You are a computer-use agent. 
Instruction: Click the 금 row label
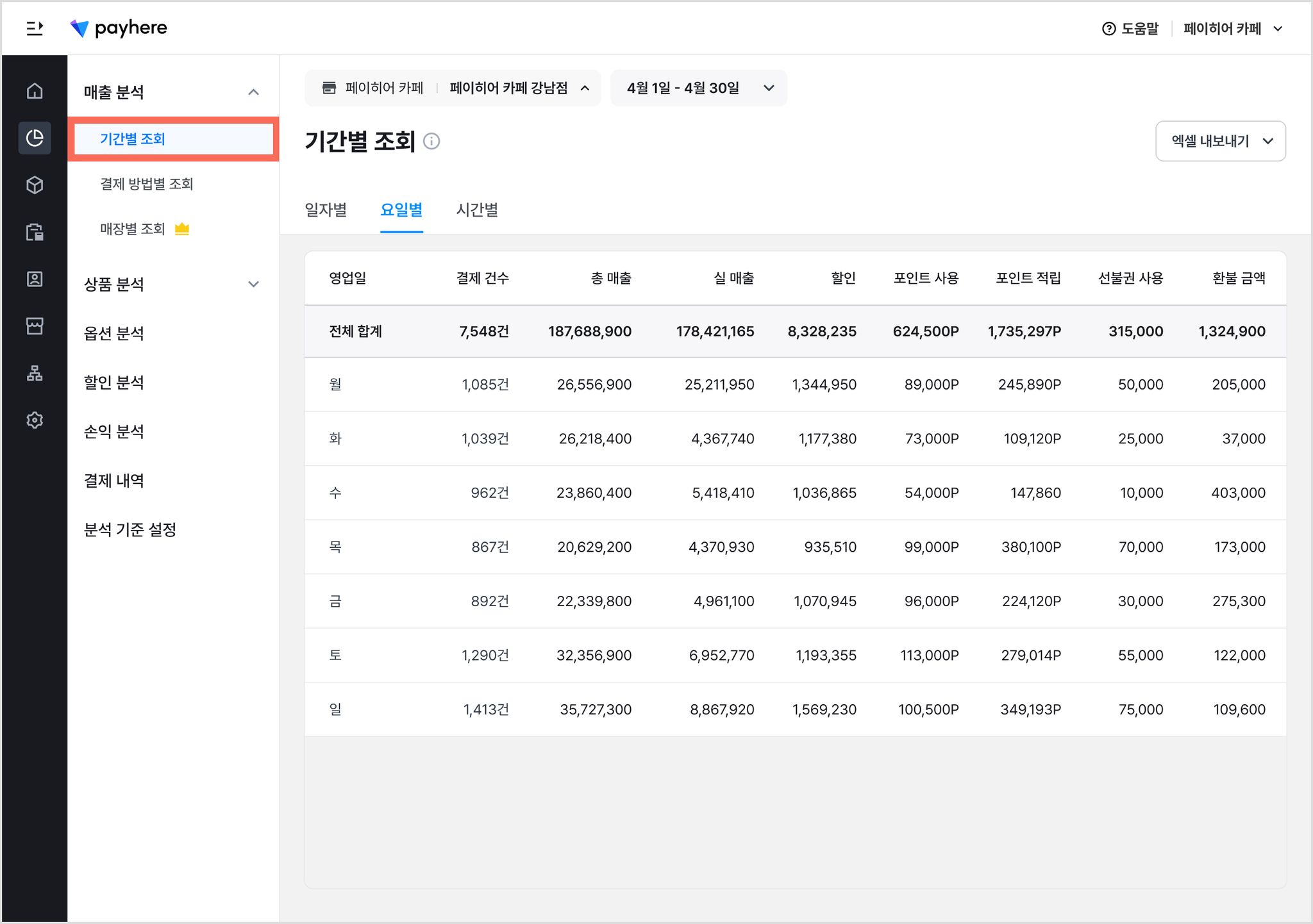coord(335,601)
